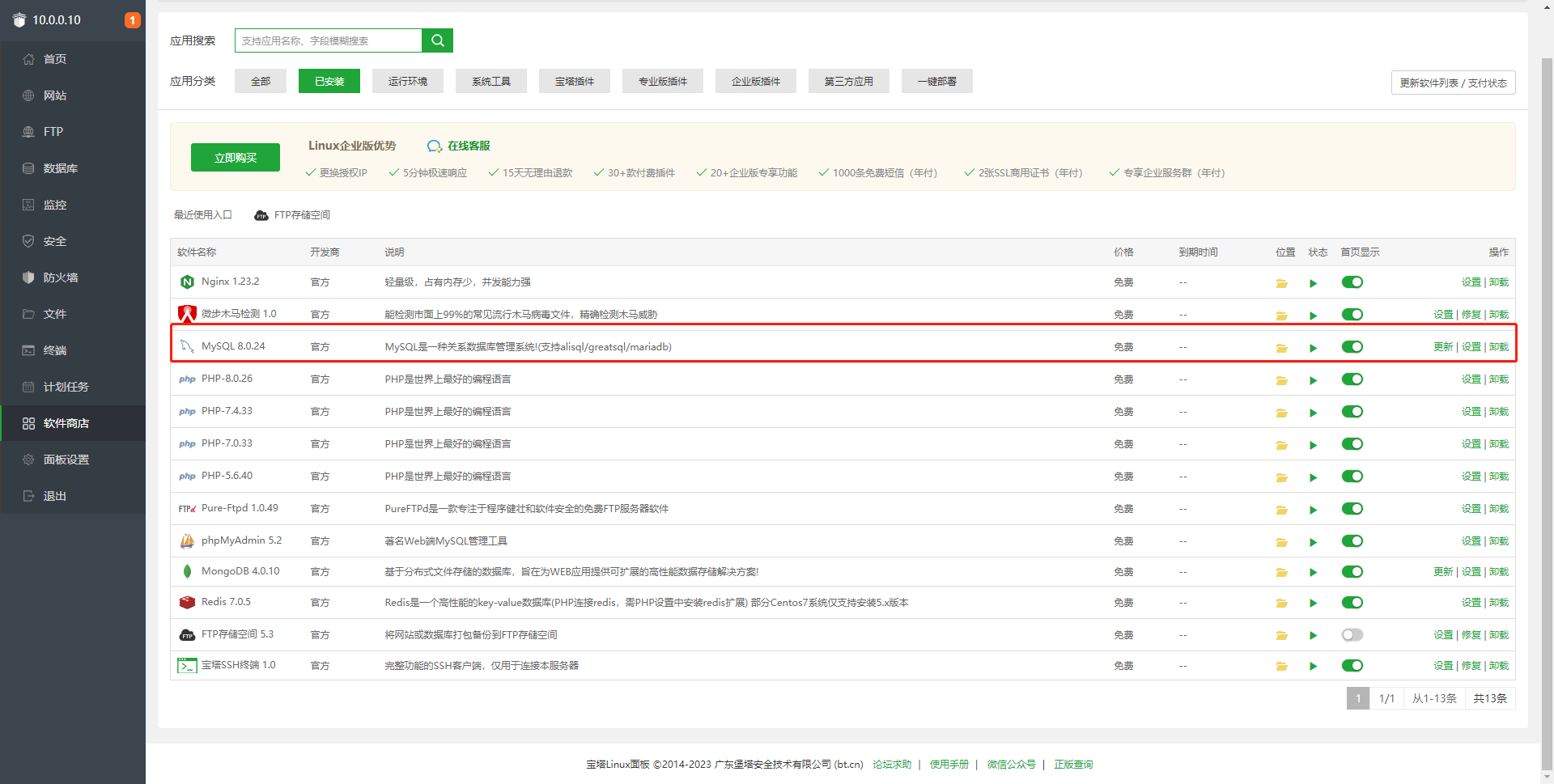Focus the 应用搜索 search input field
The width and height of the screenshot is (1554, 784).
click(329, 40)
